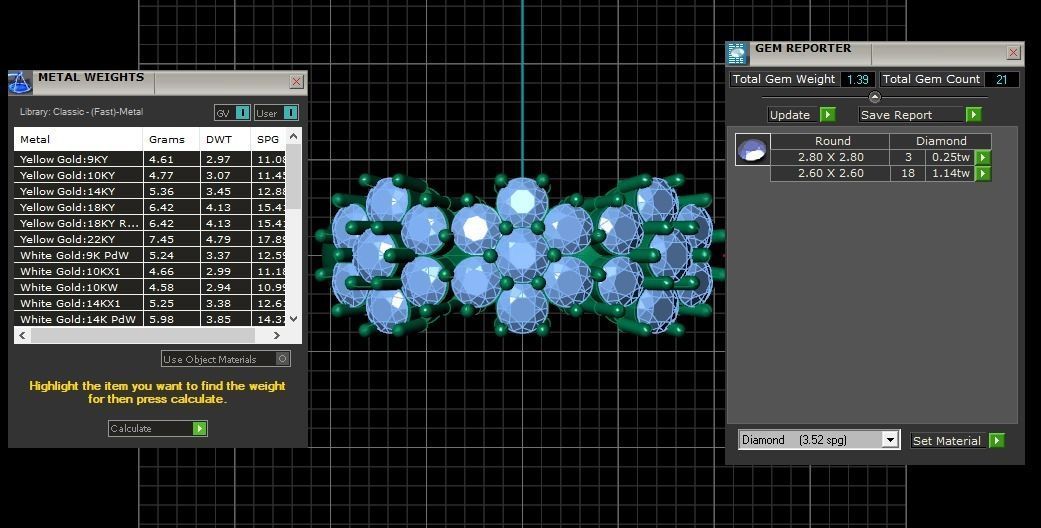Click the Metal Weights panel flask icon
The height and width of the screenshot is (528, 1041).
tap(20, 82)
